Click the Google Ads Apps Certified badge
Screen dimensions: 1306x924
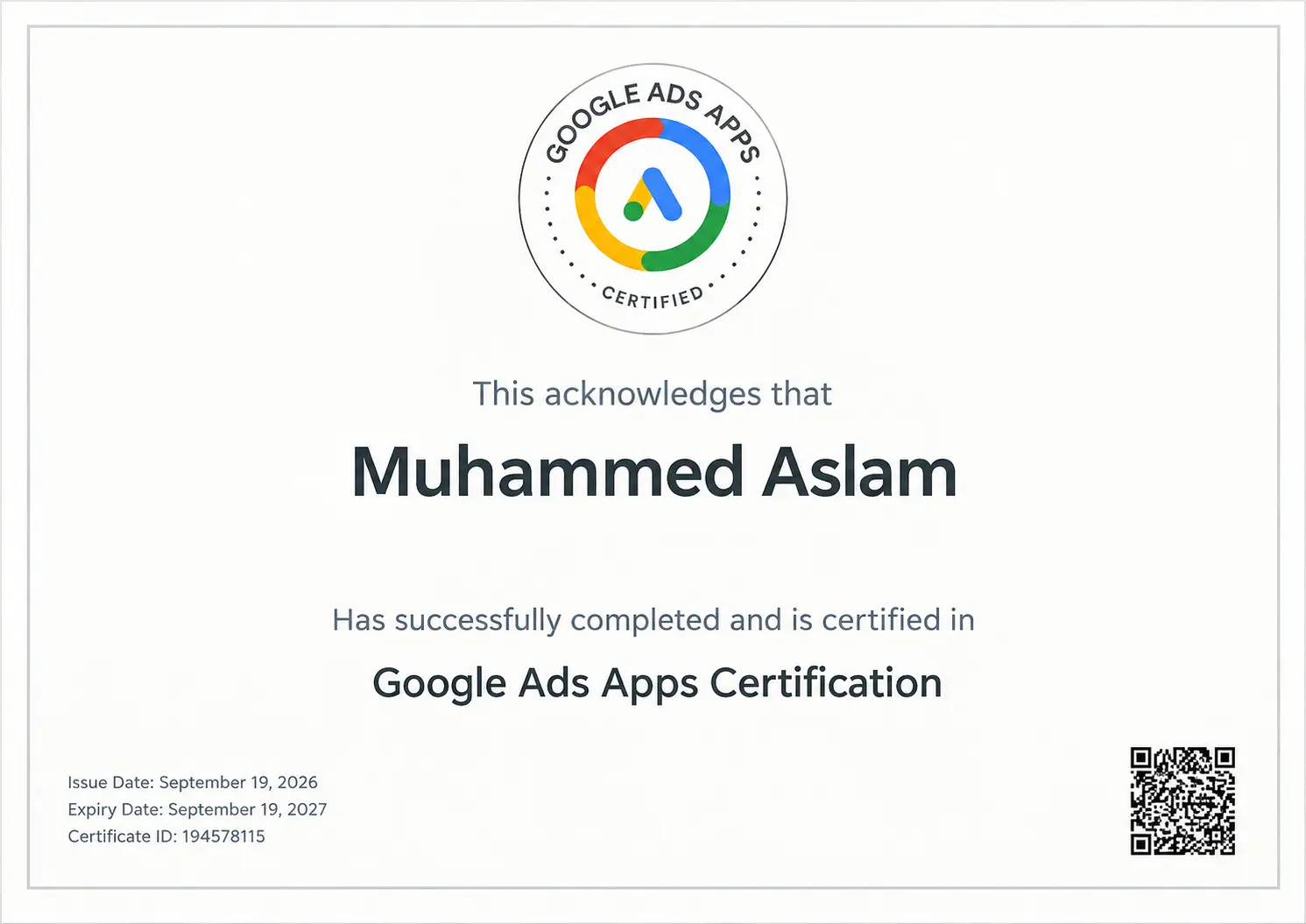click(653, 199)
